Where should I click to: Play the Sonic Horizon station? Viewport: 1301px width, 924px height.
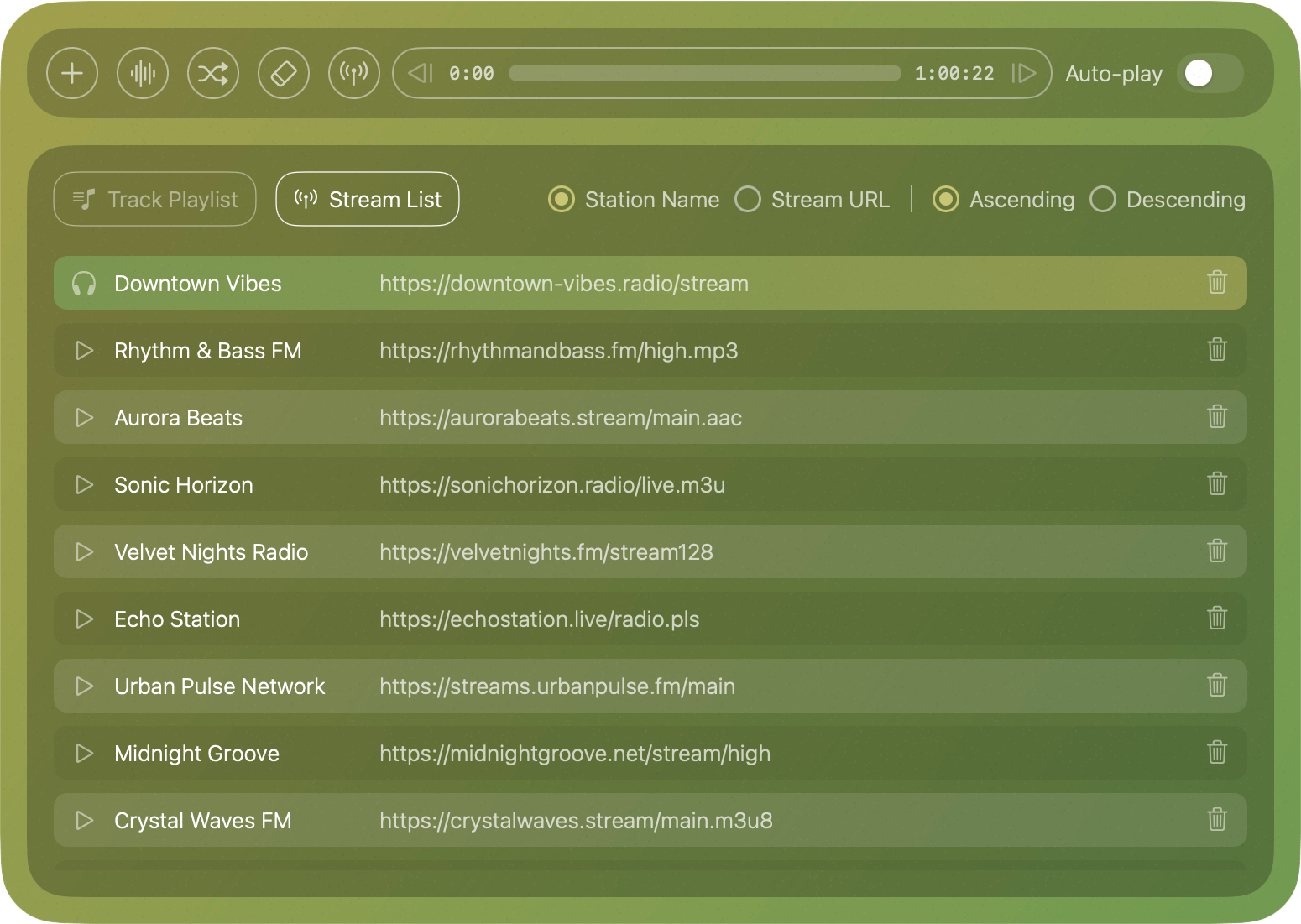click(84, 484)
